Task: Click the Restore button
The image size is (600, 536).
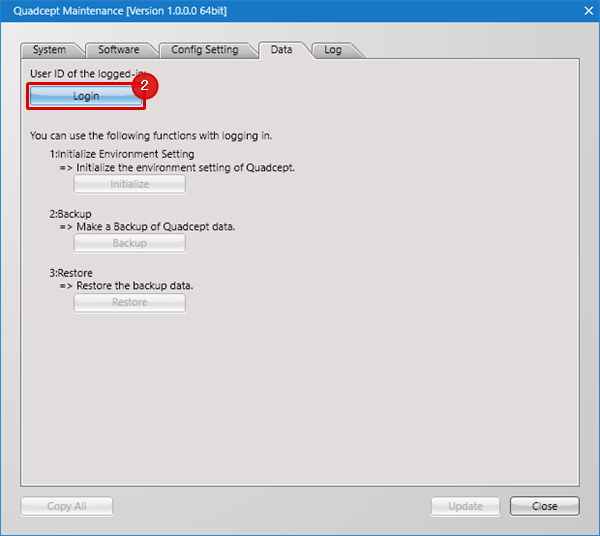Action: click(x=129, y=302)
